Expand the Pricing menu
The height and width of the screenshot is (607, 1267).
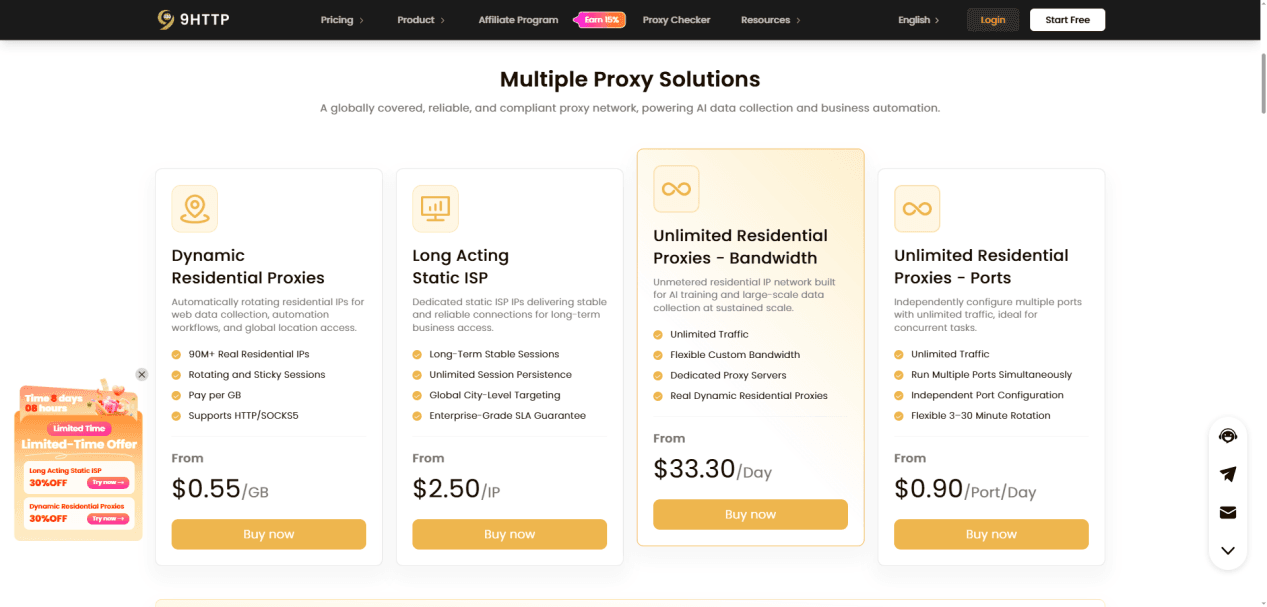coord(342,20)
